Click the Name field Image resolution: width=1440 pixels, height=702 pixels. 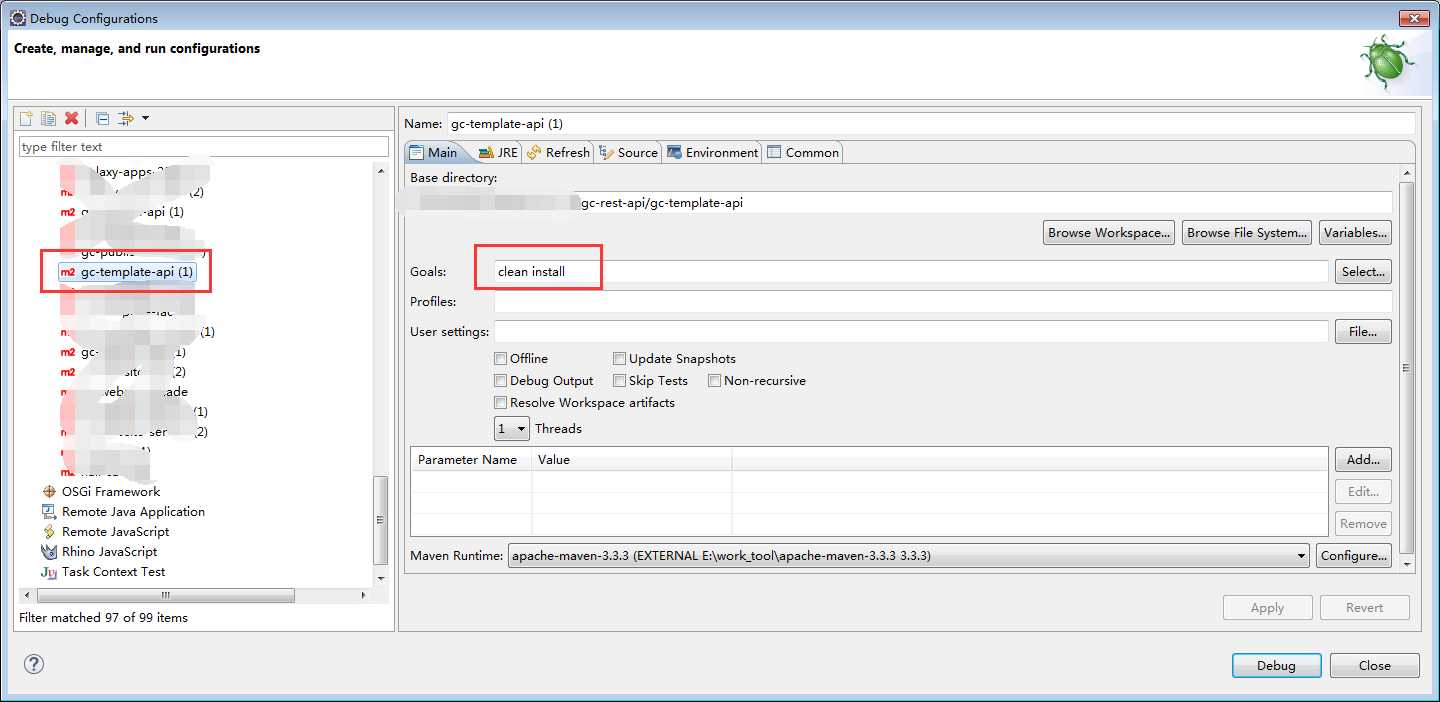tap(930, 123)
